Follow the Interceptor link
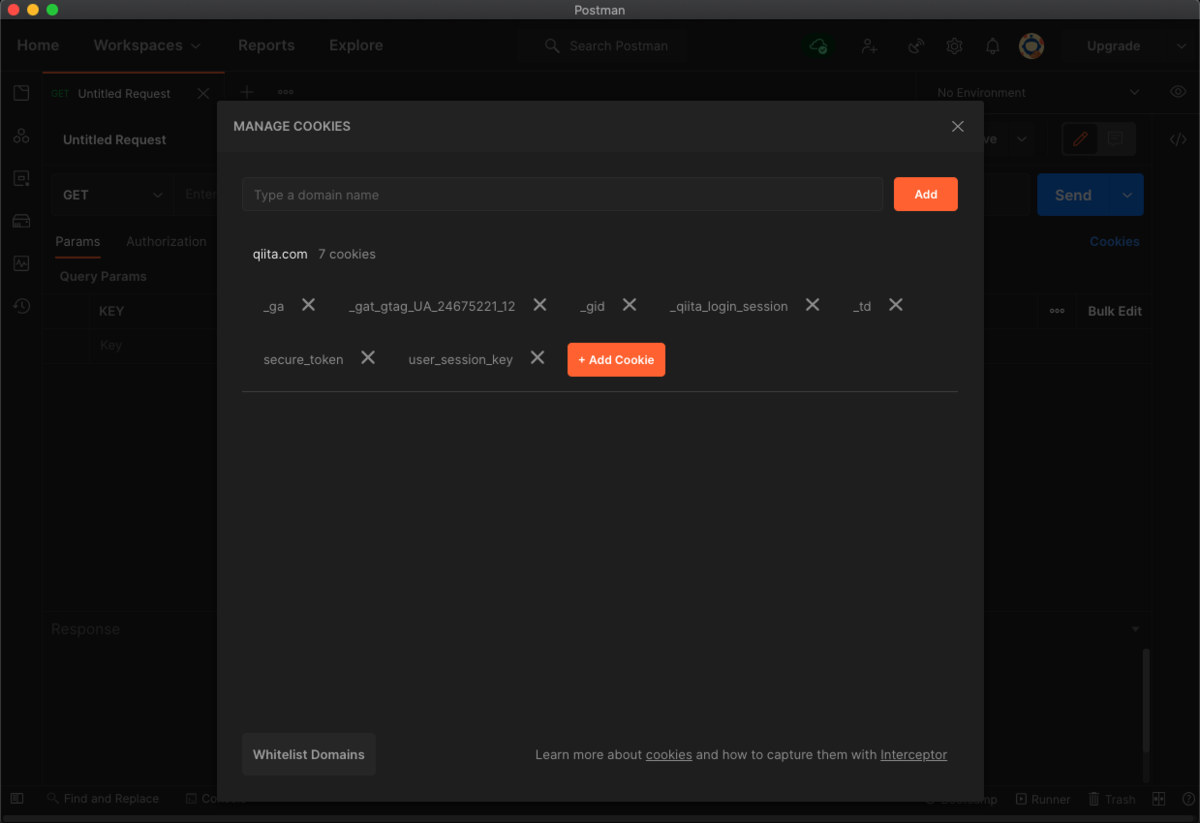Screen dimensions: 1200x823 click(914, 755)
